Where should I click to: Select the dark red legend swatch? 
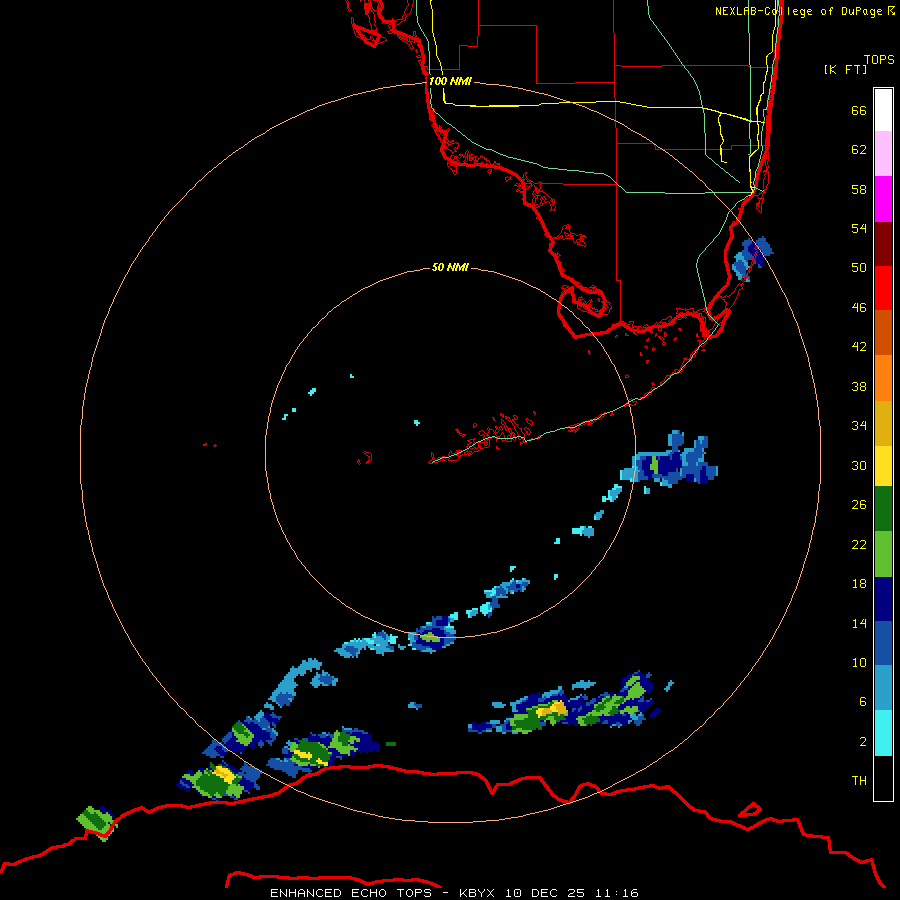coord(883,244)
